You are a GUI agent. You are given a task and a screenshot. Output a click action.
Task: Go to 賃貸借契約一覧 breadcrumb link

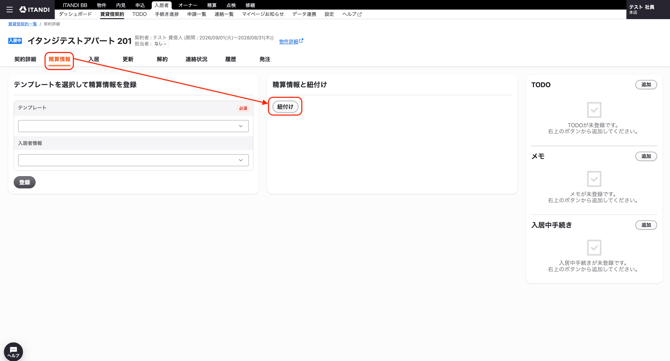click(x=22, y=24)
